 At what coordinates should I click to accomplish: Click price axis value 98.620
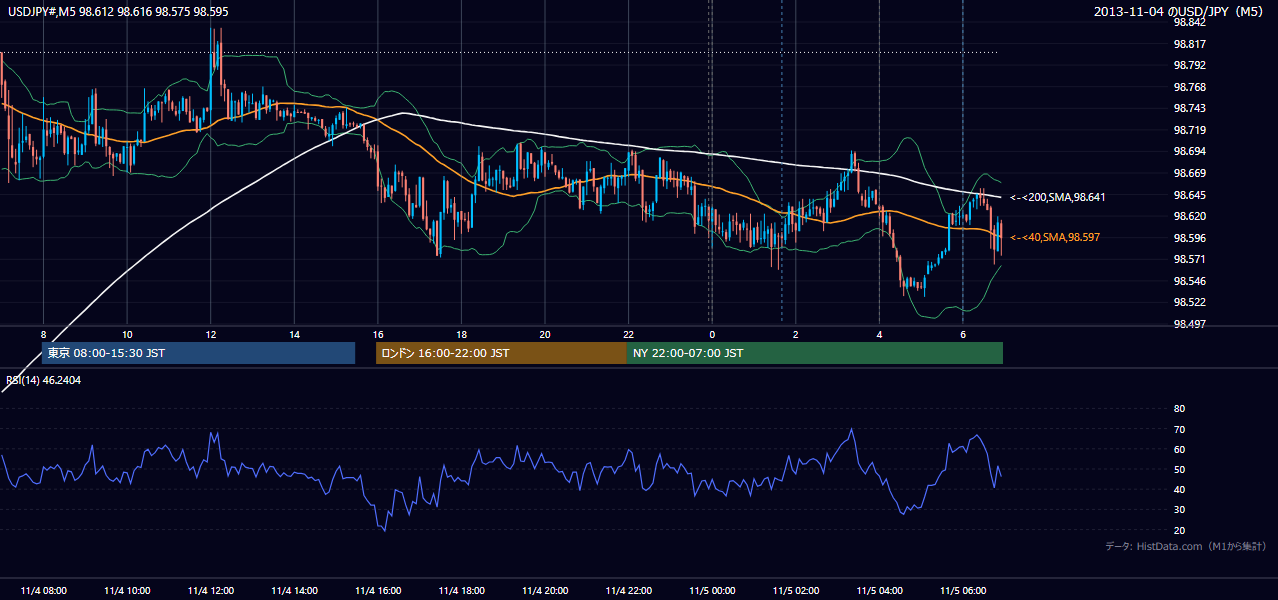coord(1189,216)
